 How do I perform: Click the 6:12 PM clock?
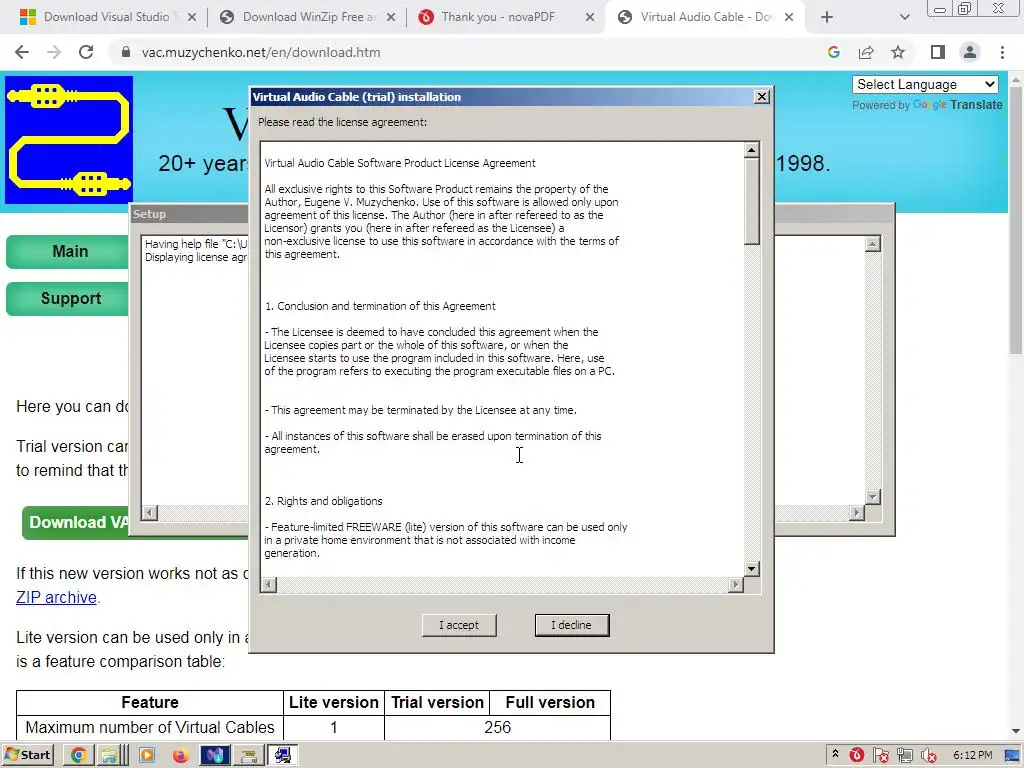[x=972, y=755]
